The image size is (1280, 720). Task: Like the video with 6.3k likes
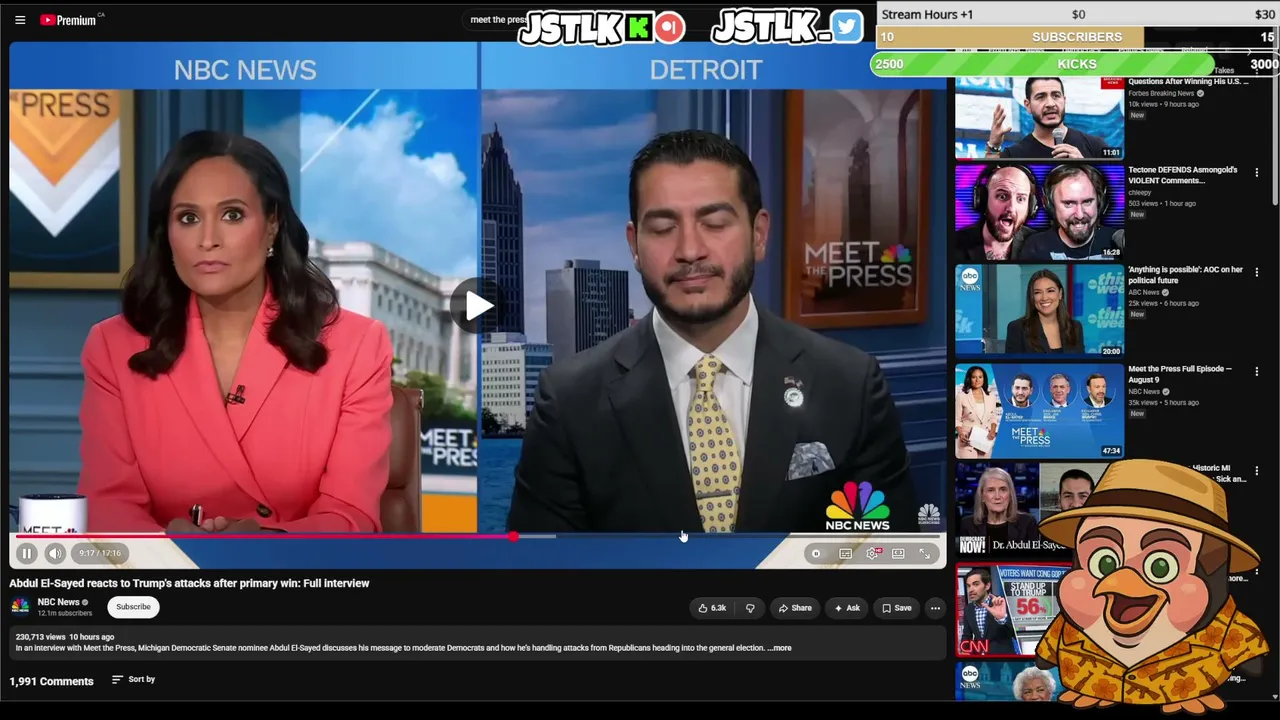tap(712, 608)
